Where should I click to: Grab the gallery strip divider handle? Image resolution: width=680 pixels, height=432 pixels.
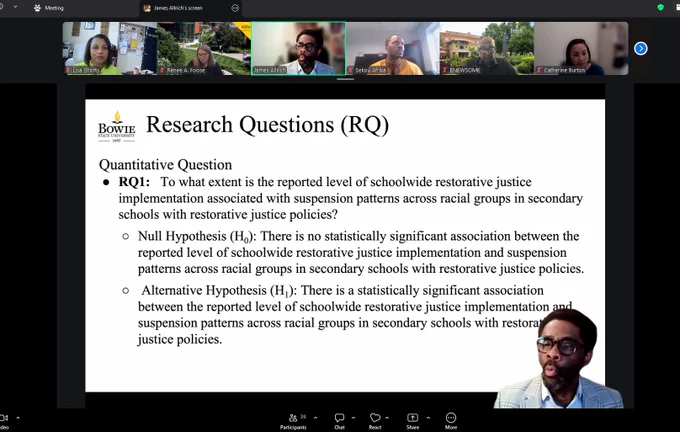point(345,79)
